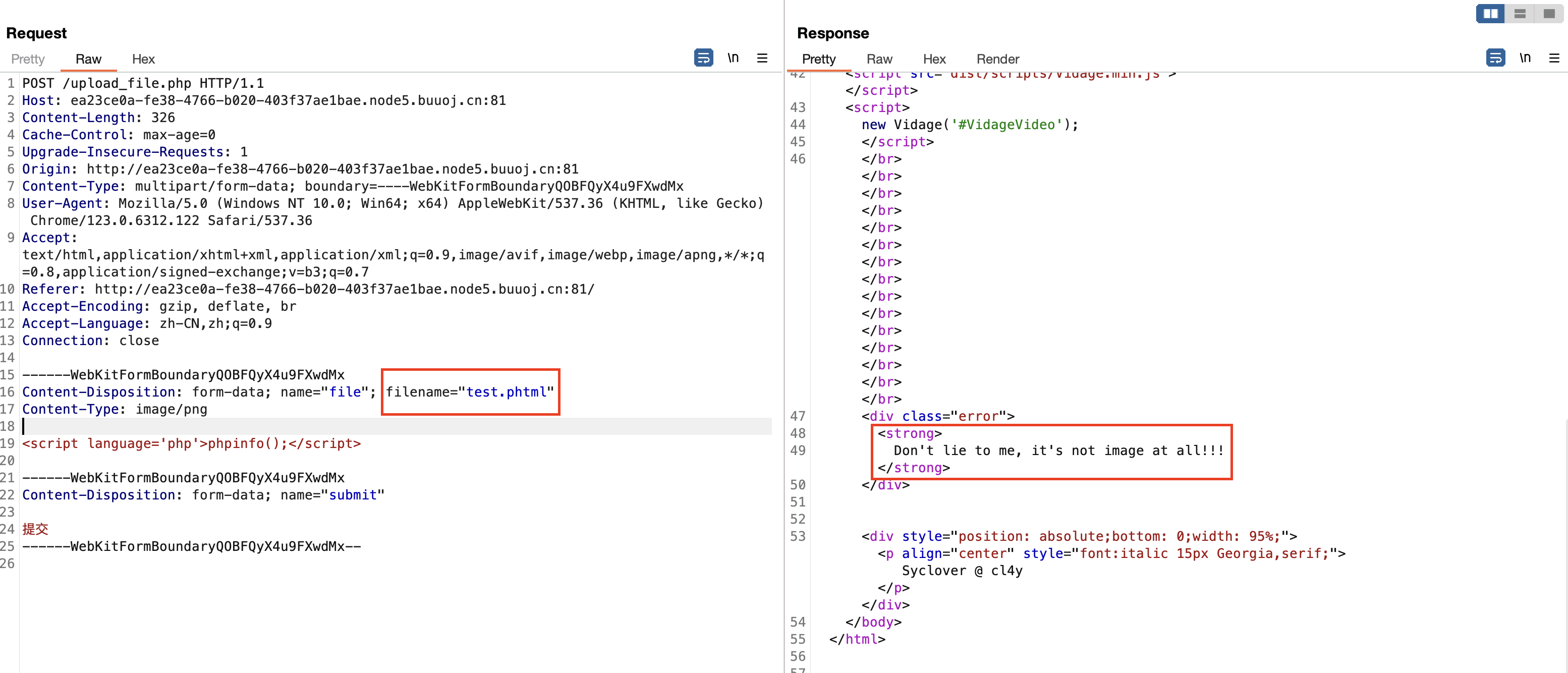Screen dimensions: 1568x673
Task: Click the name="submit" Content-Disposition line
Action: click(203, 495)
